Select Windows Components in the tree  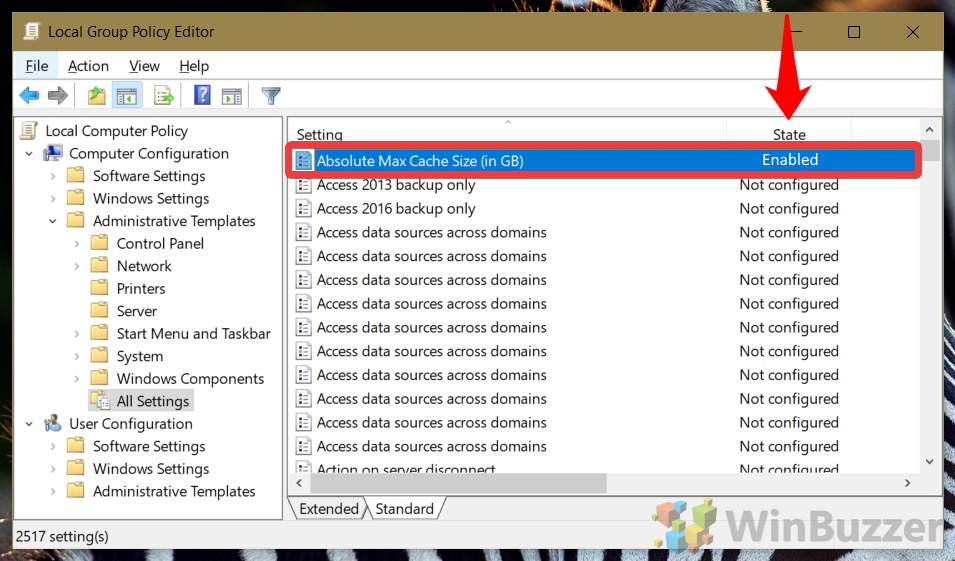pos(190,379)
